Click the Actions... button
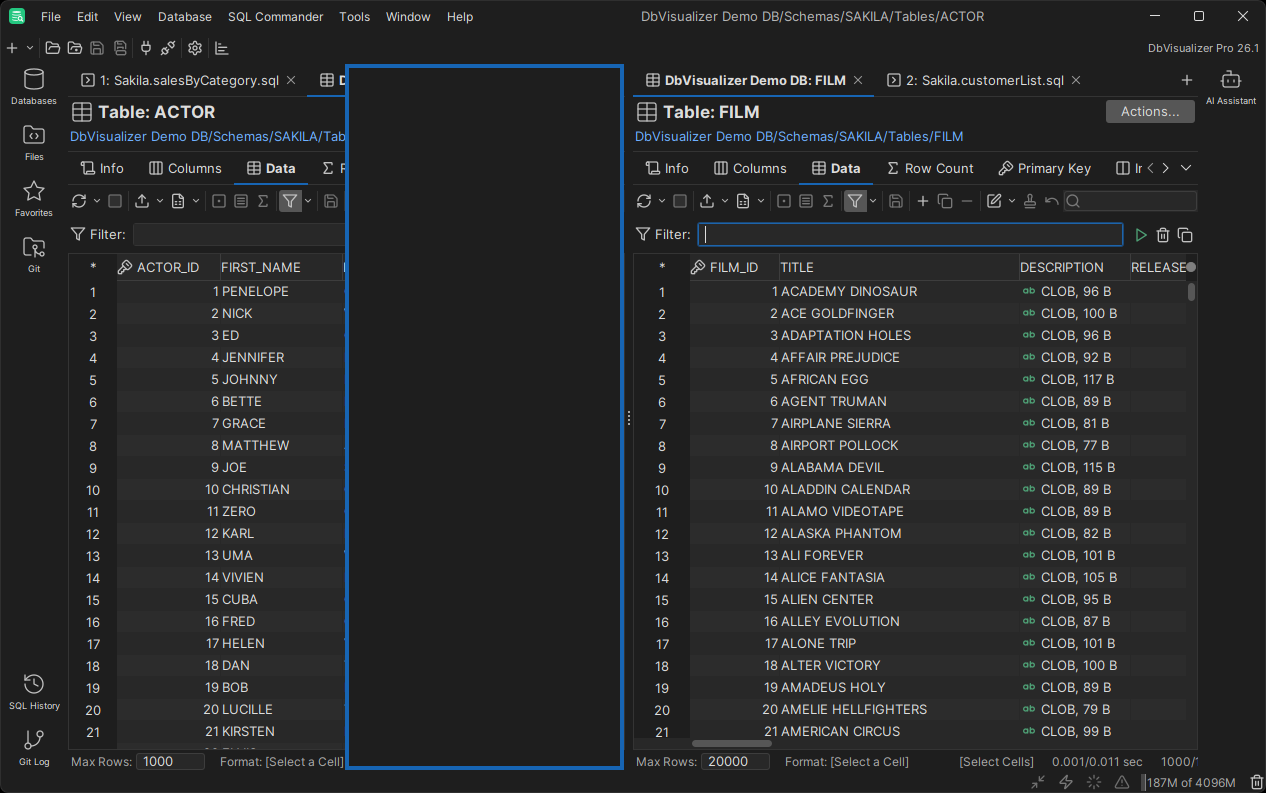Screen dimensions: 1266x793 click(x=1150, y=112)
